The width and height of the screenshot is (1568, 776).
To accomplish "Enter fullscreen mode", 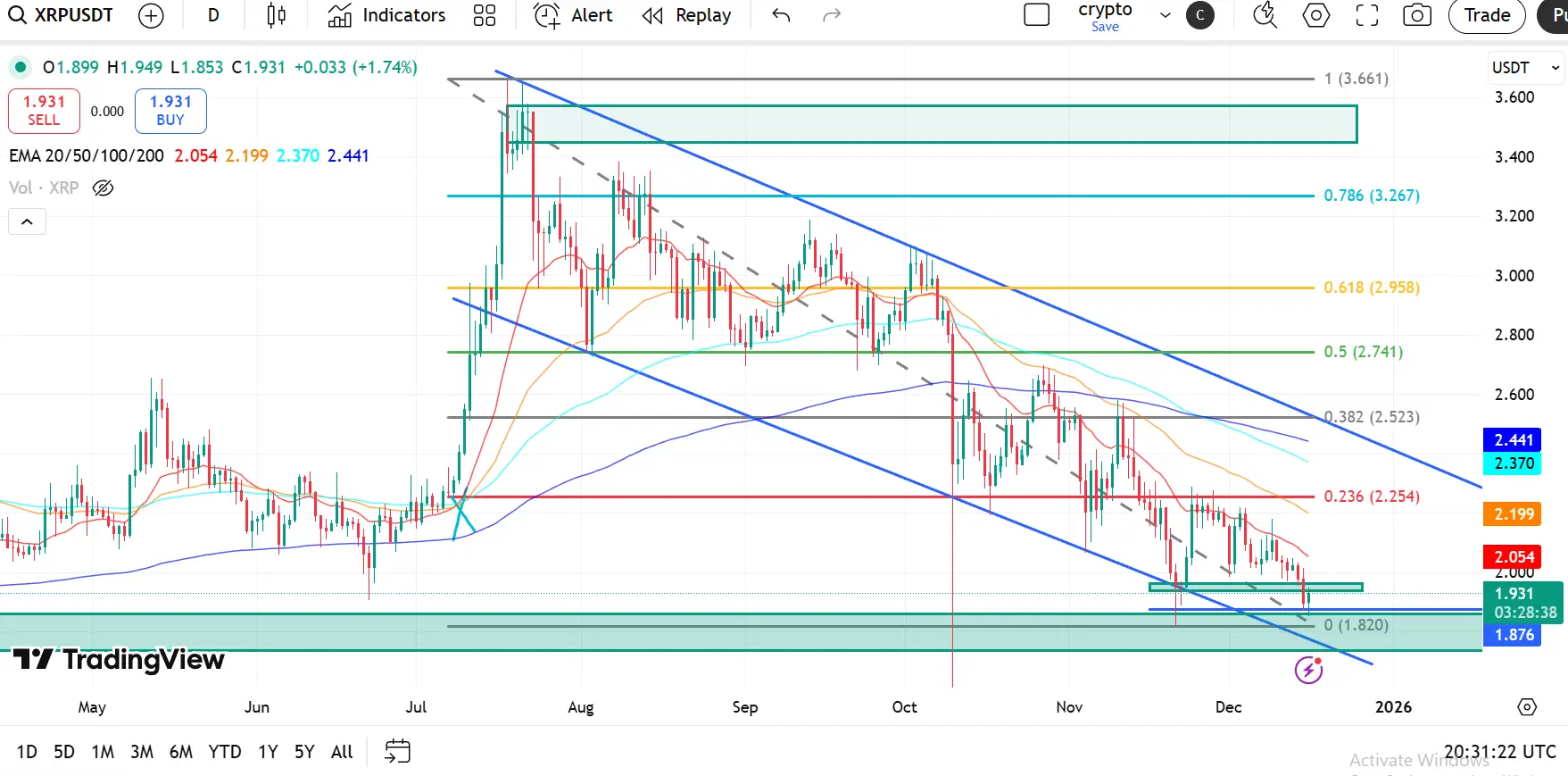I will click(1367, 15).
